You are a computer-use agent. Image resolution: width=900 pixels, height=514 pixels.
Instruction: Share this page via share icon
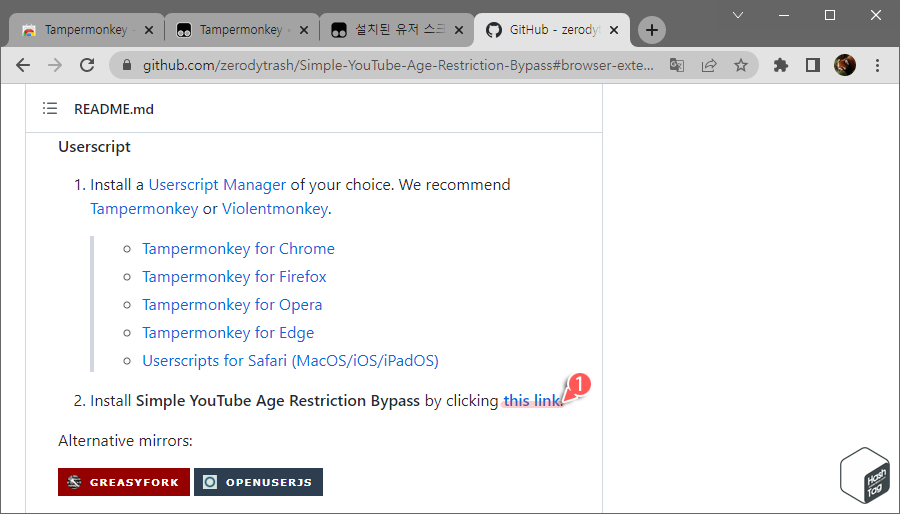click(709, 65)
